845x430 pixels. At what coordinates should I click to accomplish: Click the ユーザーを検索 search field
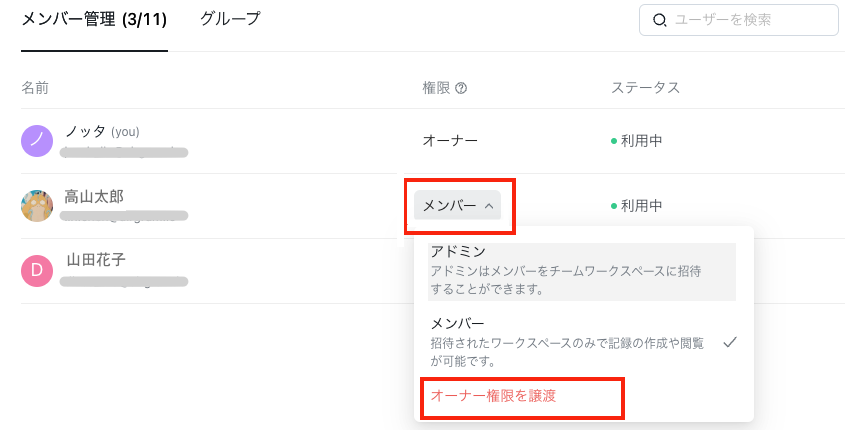[x=739, y=20]
